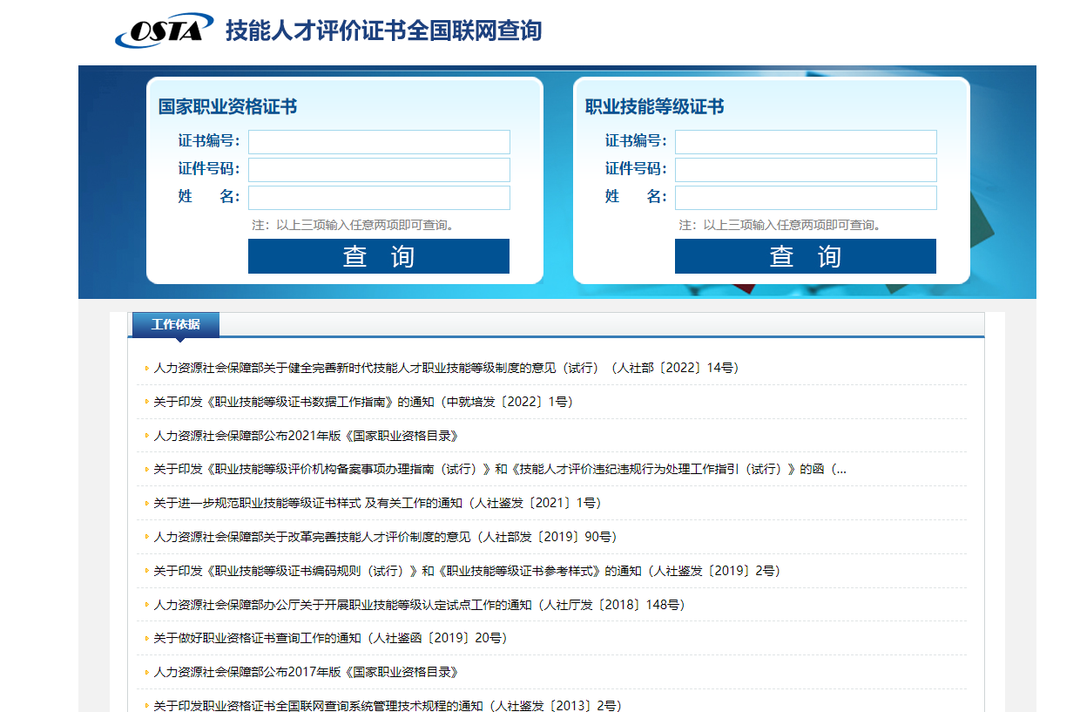Image resolution: width=1080 pixels, height=712 pixels.
Task: Select the 工作依据 tab
Action: (176, 324)
